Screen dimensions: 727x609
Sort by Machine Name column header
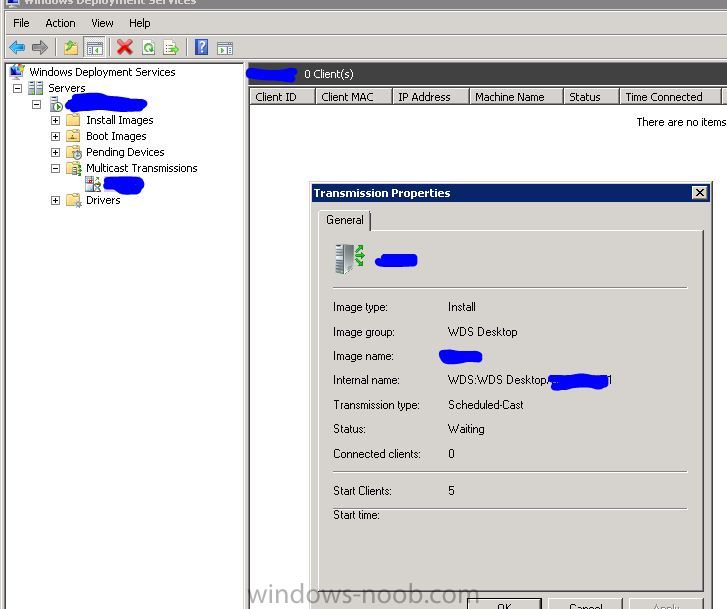point(516,97)
